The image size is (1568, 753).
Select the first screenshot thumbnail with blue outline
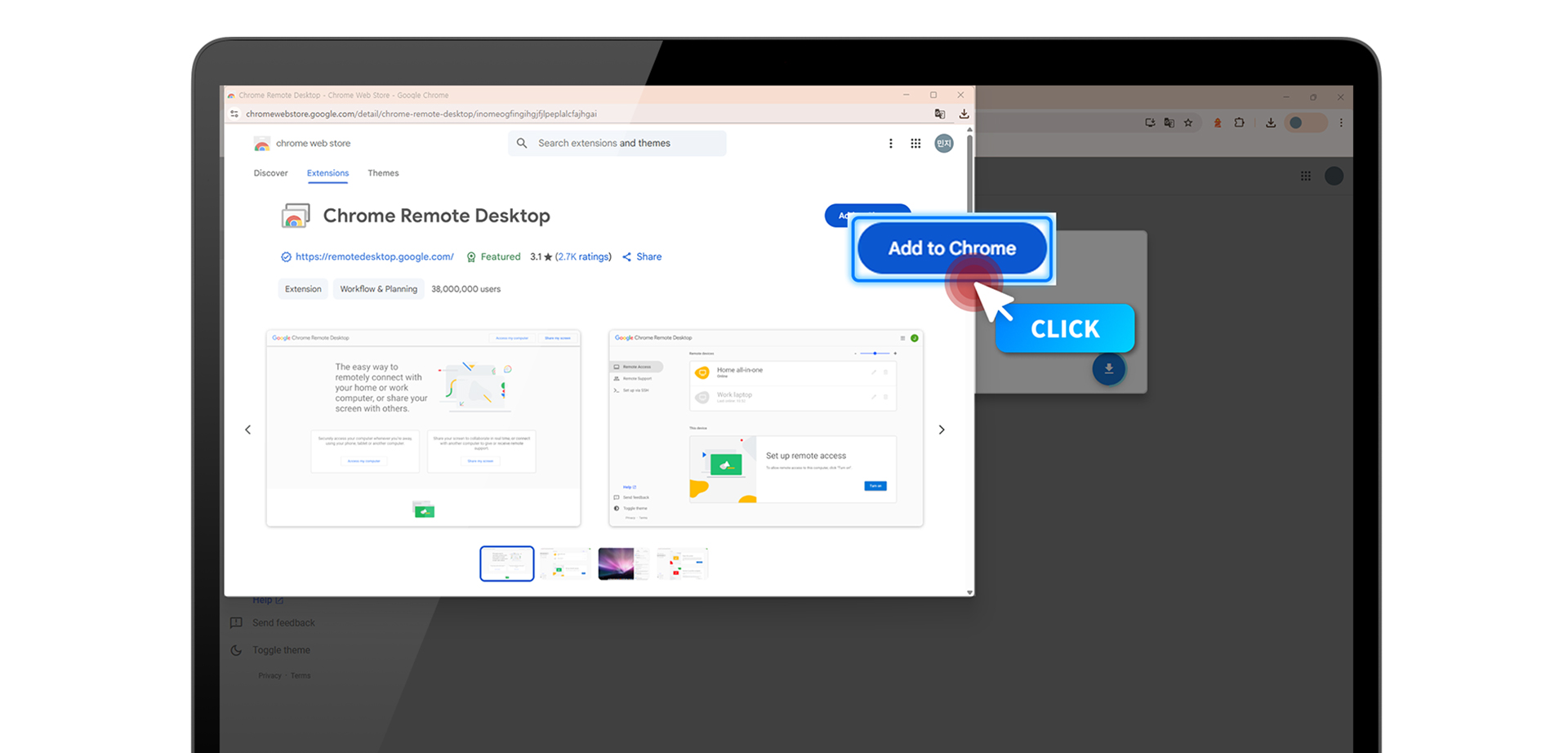507,564
